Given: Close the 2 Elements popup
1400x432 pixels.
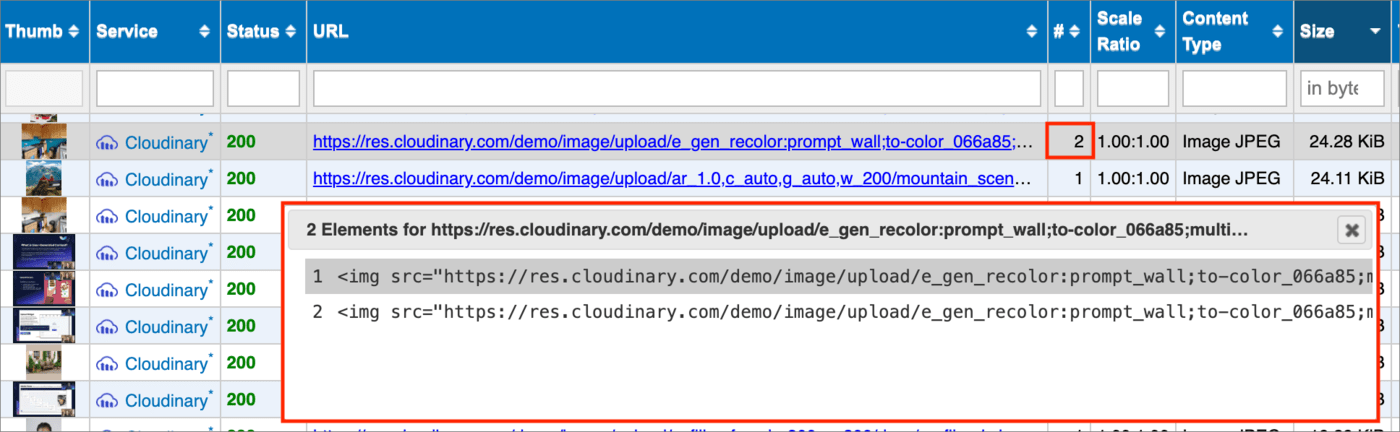Looking at the screenshot, I should [1352, 231].
